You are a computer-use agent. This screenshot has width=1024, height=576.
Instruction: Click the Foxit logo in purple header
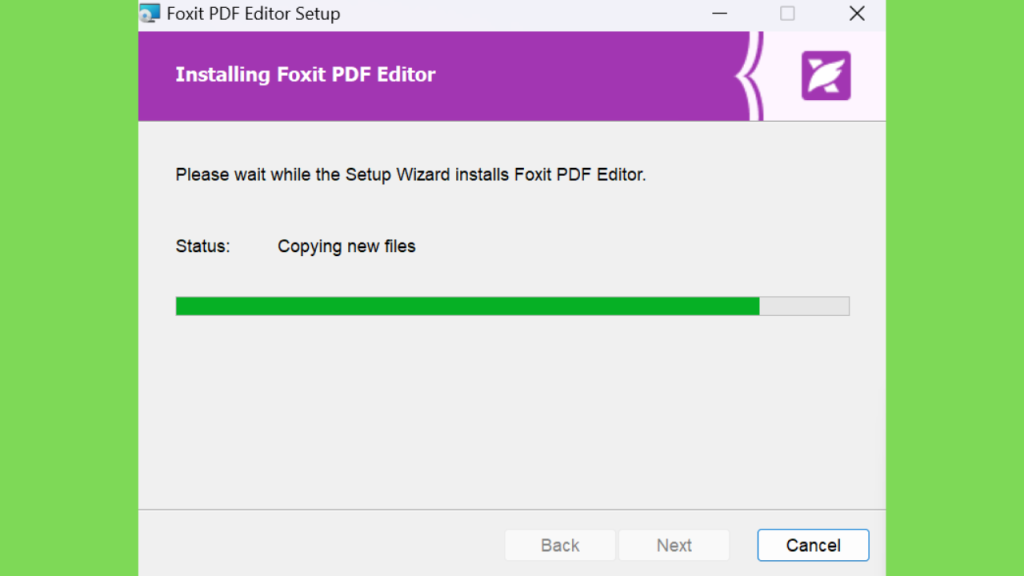[825, 76]
